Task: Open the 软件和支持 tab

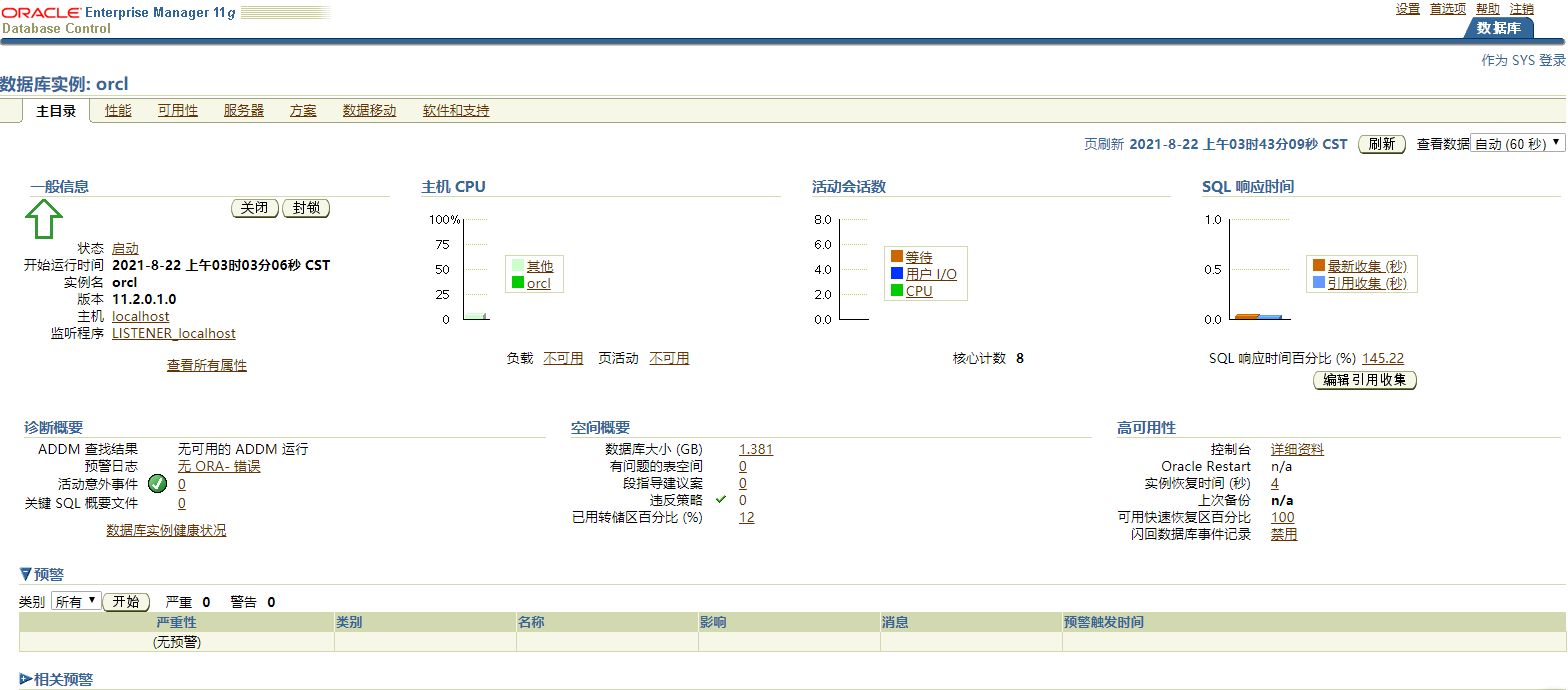Action: tap(456, 111)
